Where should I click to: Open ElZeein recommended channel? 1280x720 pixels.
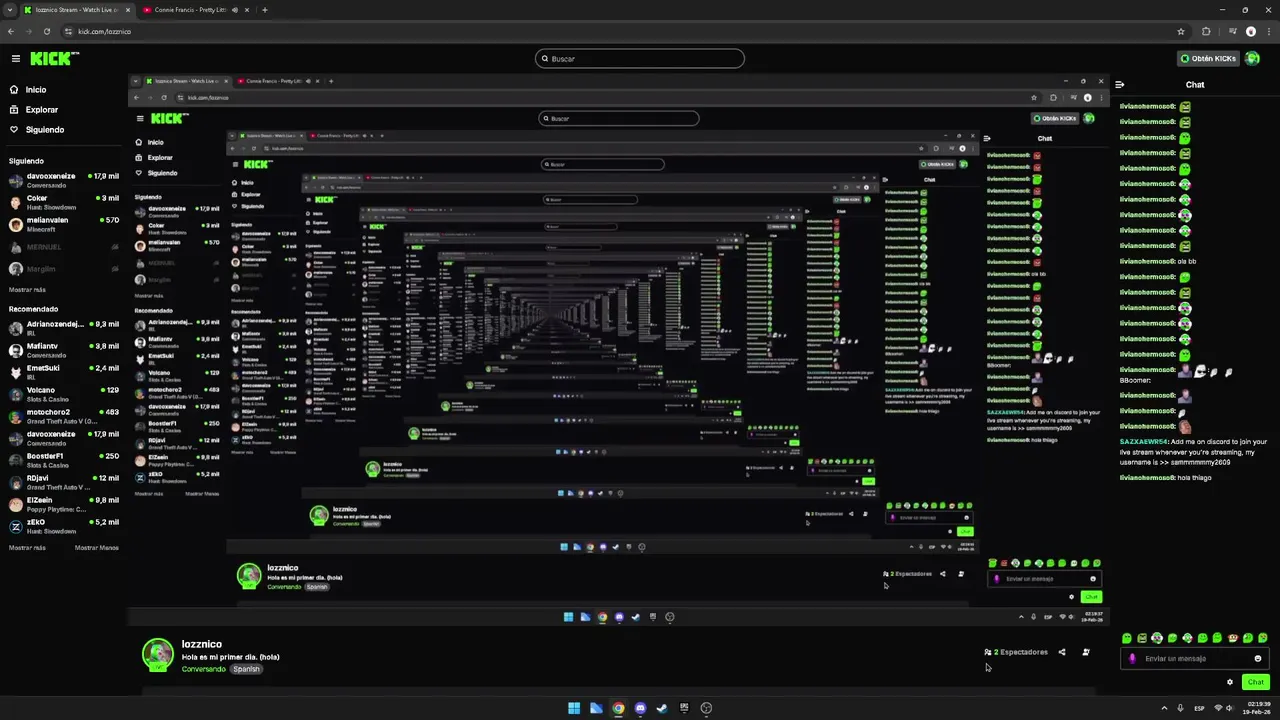tap(64, 504)
